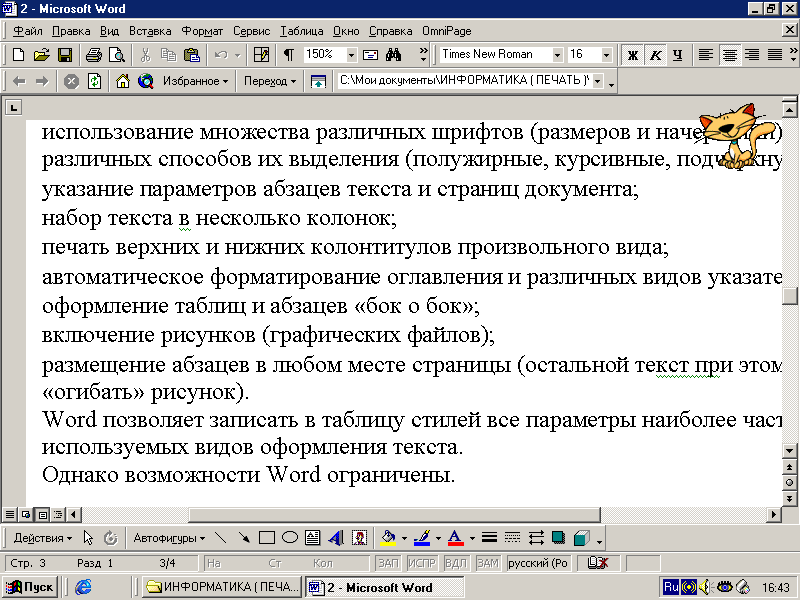
Task: Insert clip art from the drawing toolbar
Action: pos(359,538)
